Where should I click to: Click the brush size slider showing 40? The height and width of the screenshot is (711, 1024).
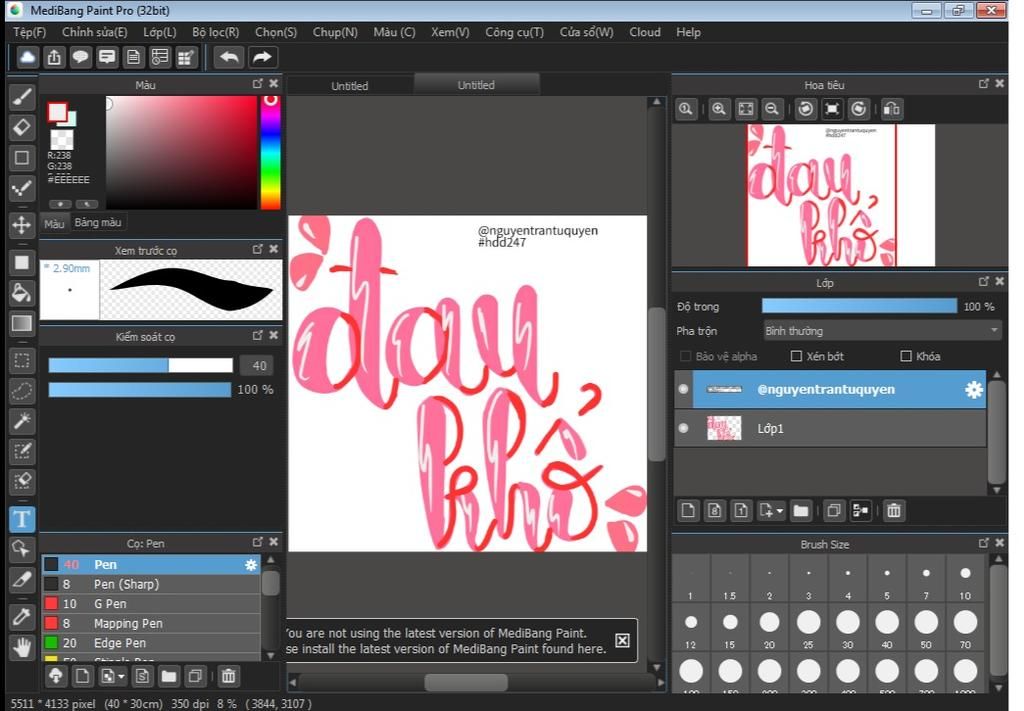[140, 366]
